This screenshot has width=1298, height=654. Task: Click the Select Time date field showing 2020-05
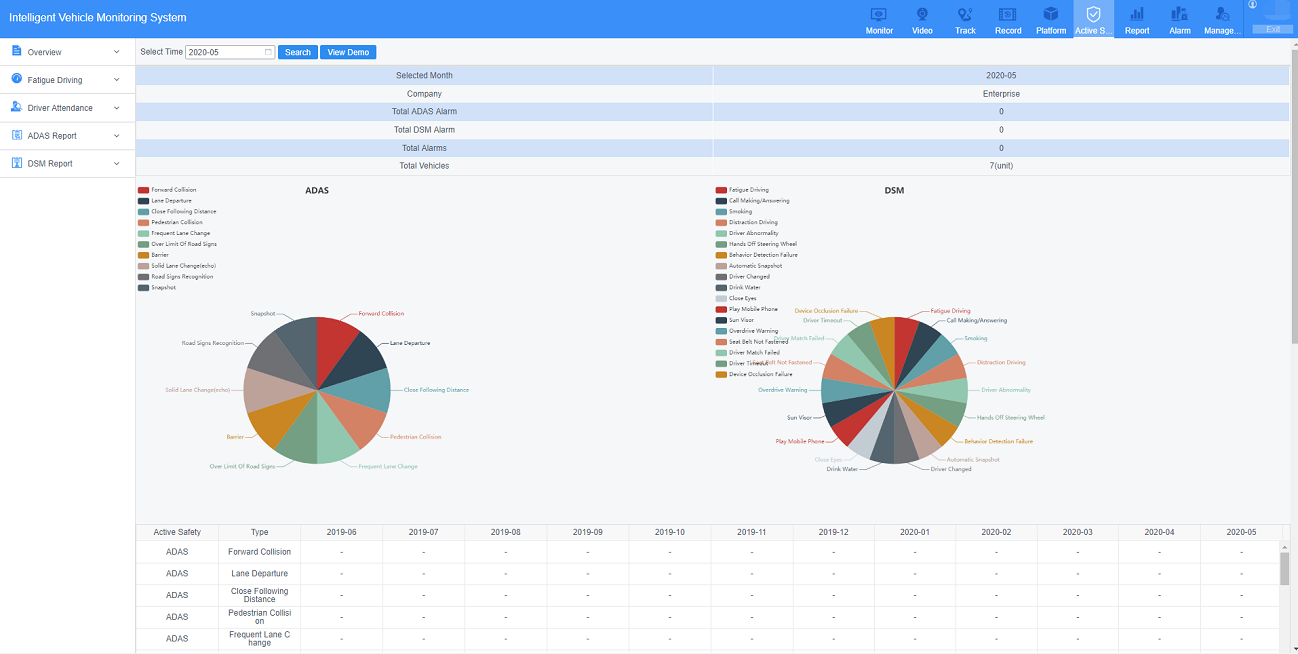tap(230, 52)
